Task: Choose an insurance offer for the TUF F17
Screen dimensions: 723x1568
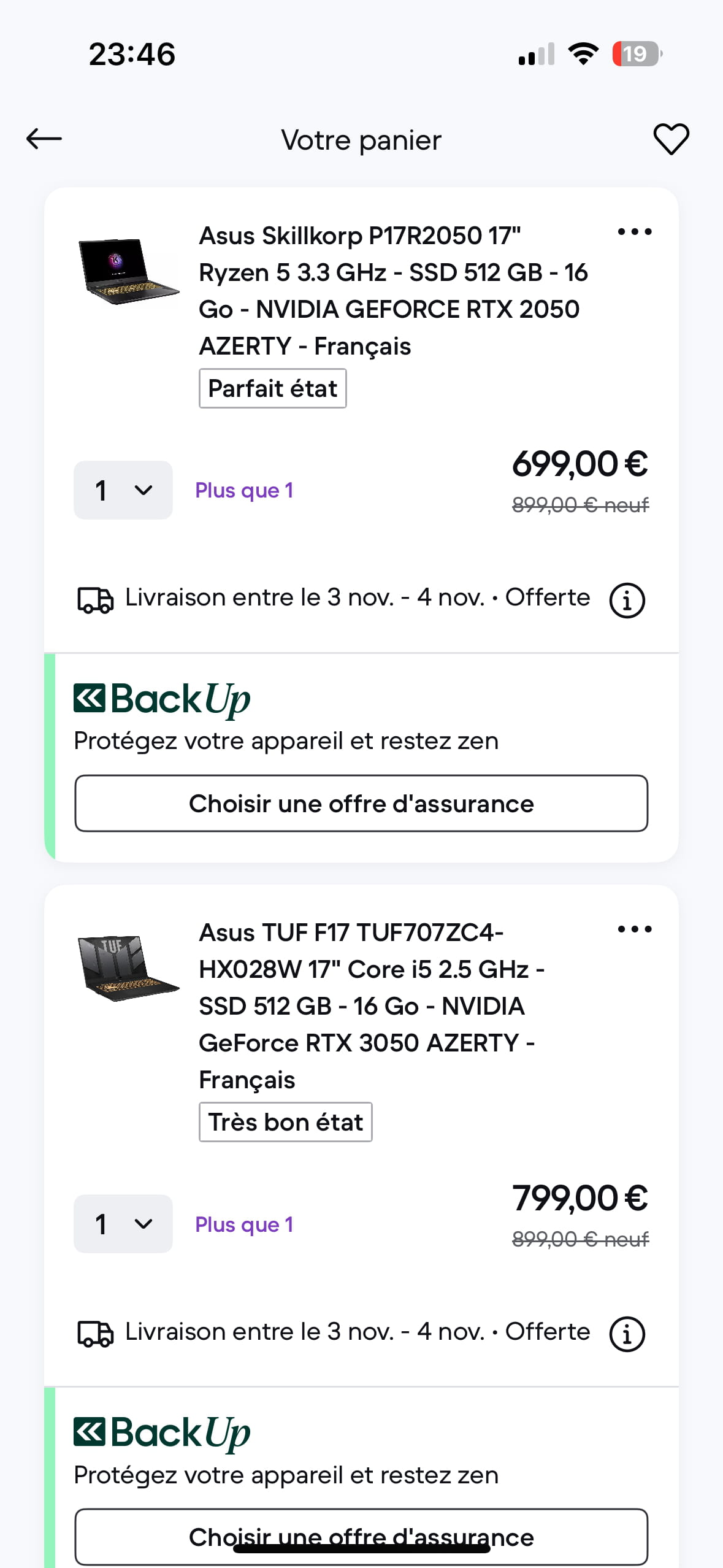Action: (x=361, y=1537)
